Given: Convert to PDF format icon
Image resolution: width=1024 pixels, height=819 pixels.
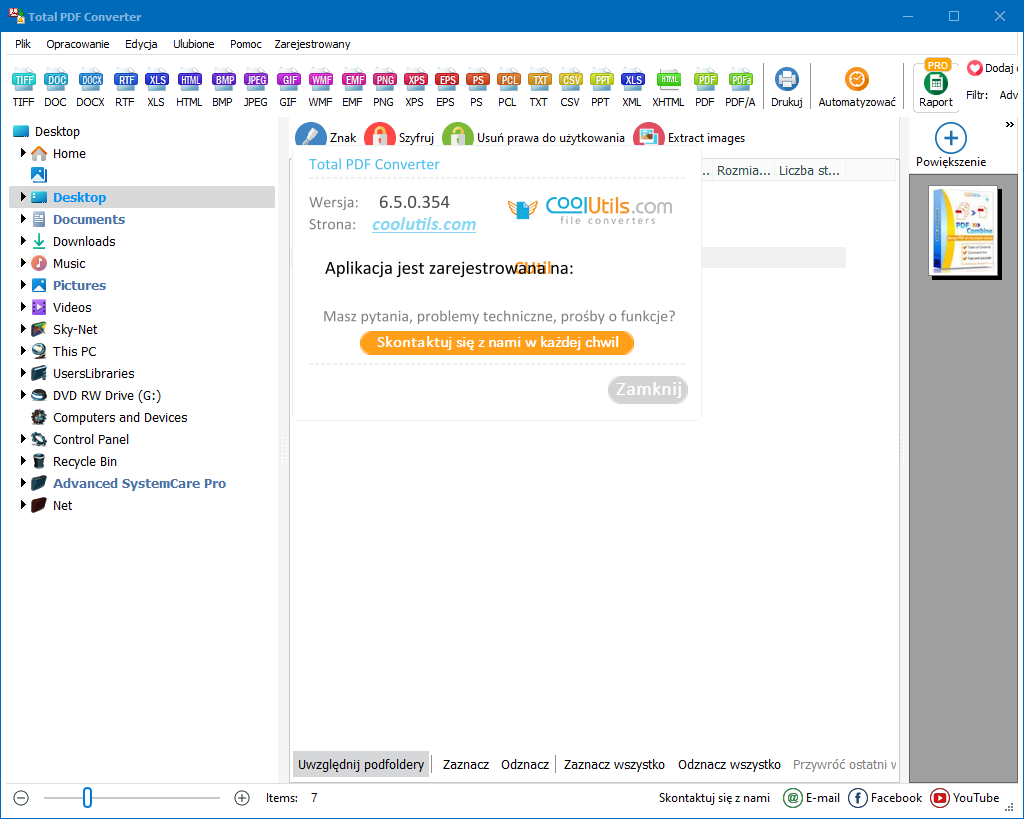Looking at the screenshot, I should [705, 88].
